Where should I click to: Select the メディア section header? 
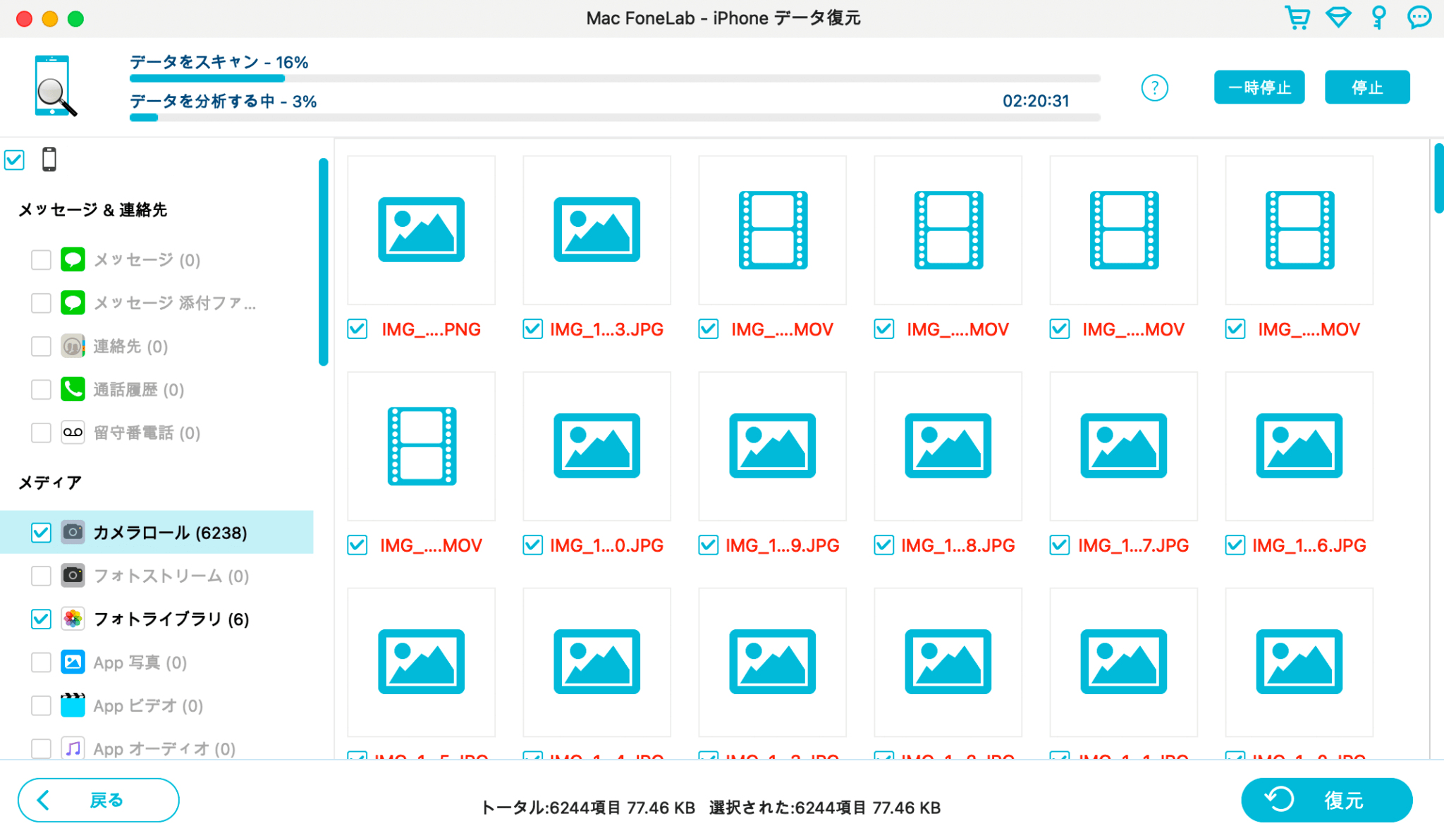coord(48,482)
